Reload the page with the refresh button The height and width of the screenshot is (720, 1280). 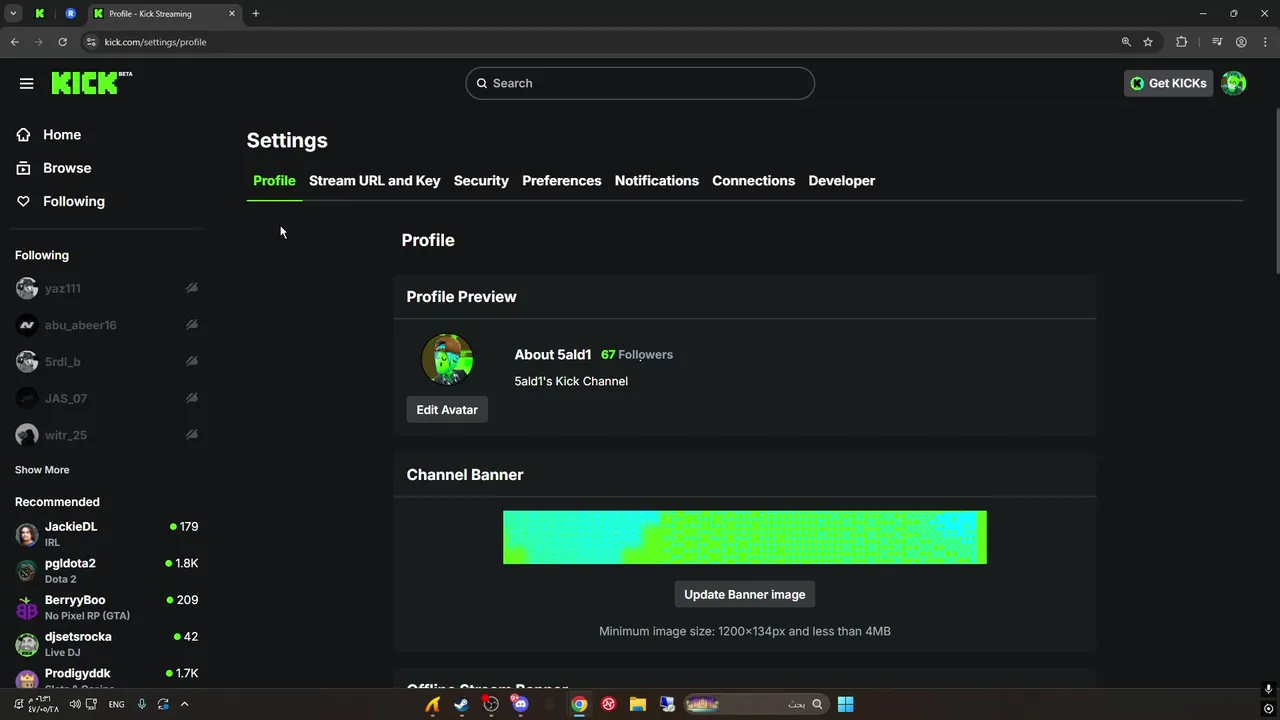point(62,42)
